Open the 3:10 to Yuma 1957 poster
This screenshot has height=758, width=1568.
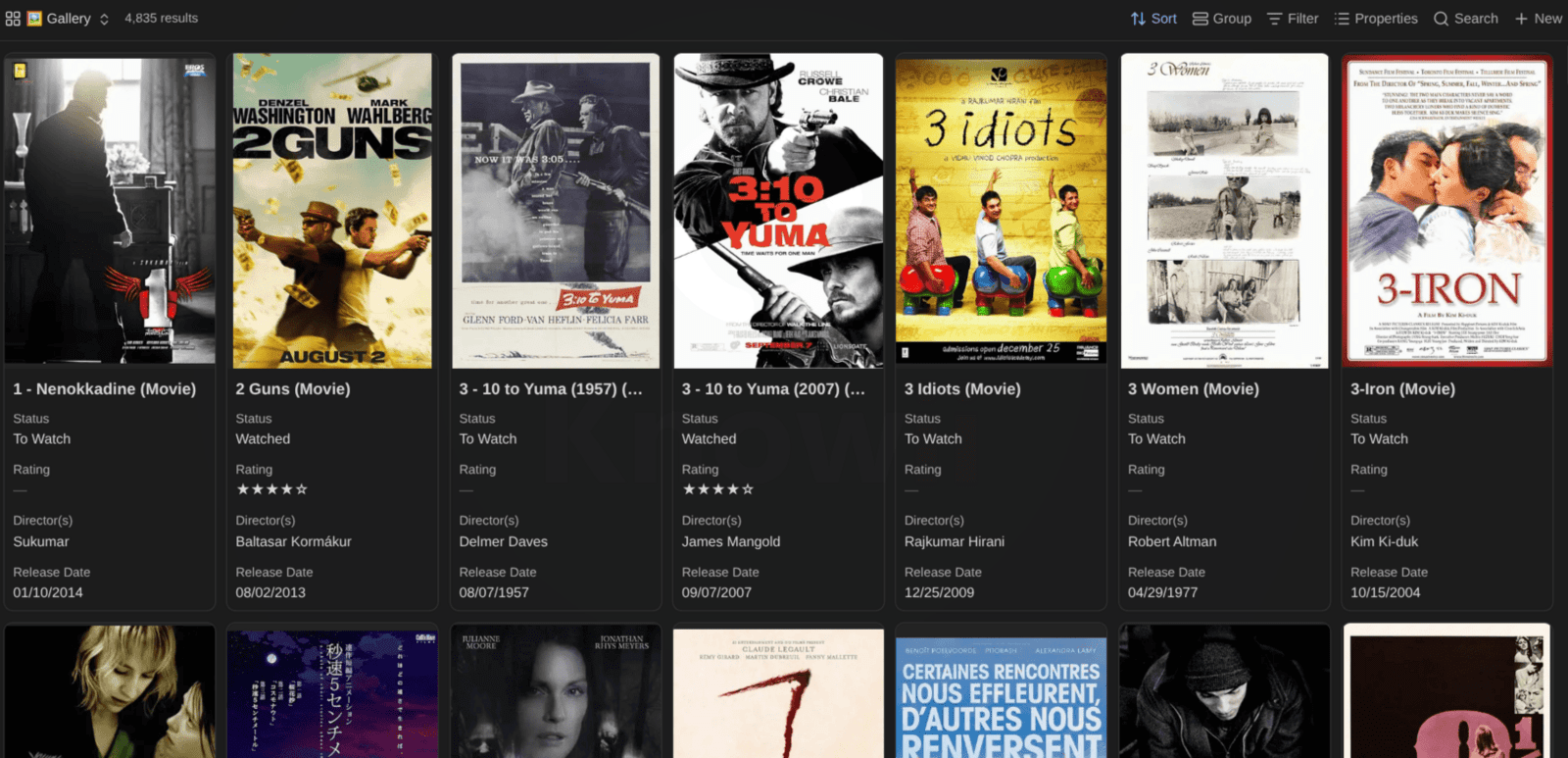click(556, 211)
